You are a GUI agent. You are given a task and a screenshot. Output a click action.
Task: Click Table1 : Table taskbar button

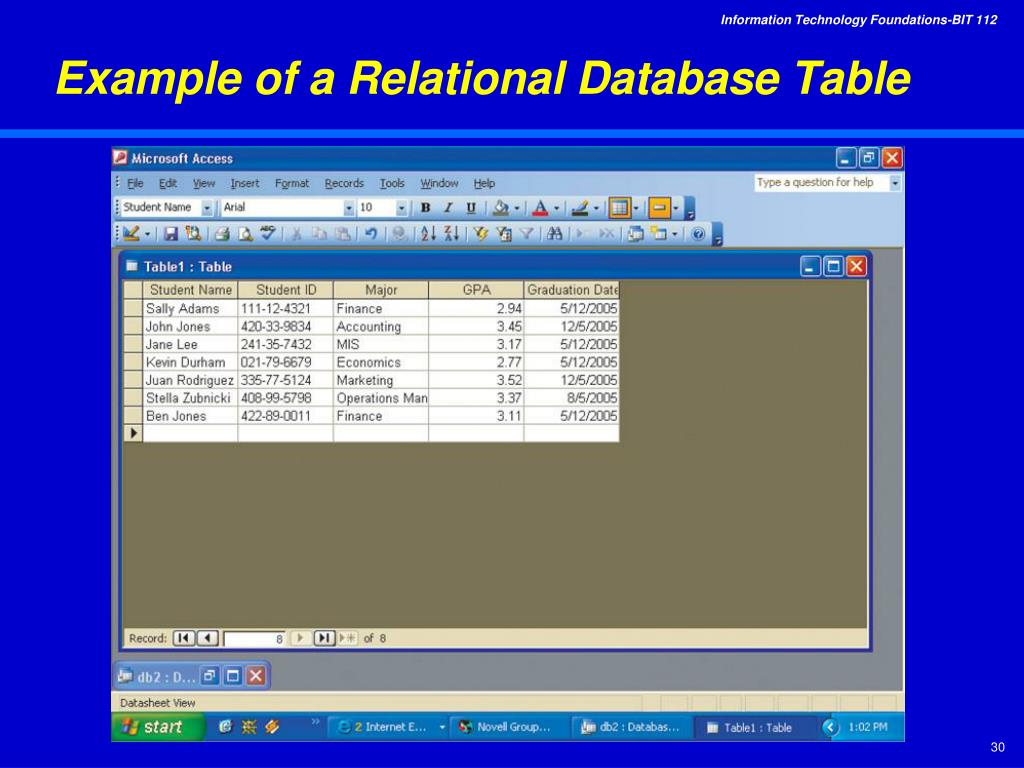[x=754, y=727]
